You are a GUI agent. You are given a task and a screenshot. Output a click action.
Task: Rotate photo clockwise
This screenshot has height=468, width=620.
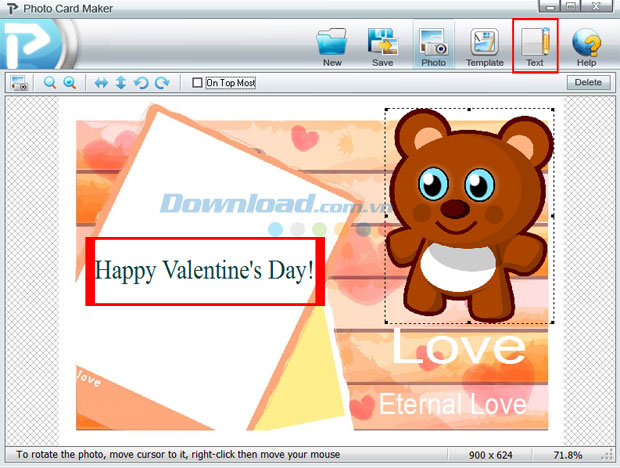point(162,83)
